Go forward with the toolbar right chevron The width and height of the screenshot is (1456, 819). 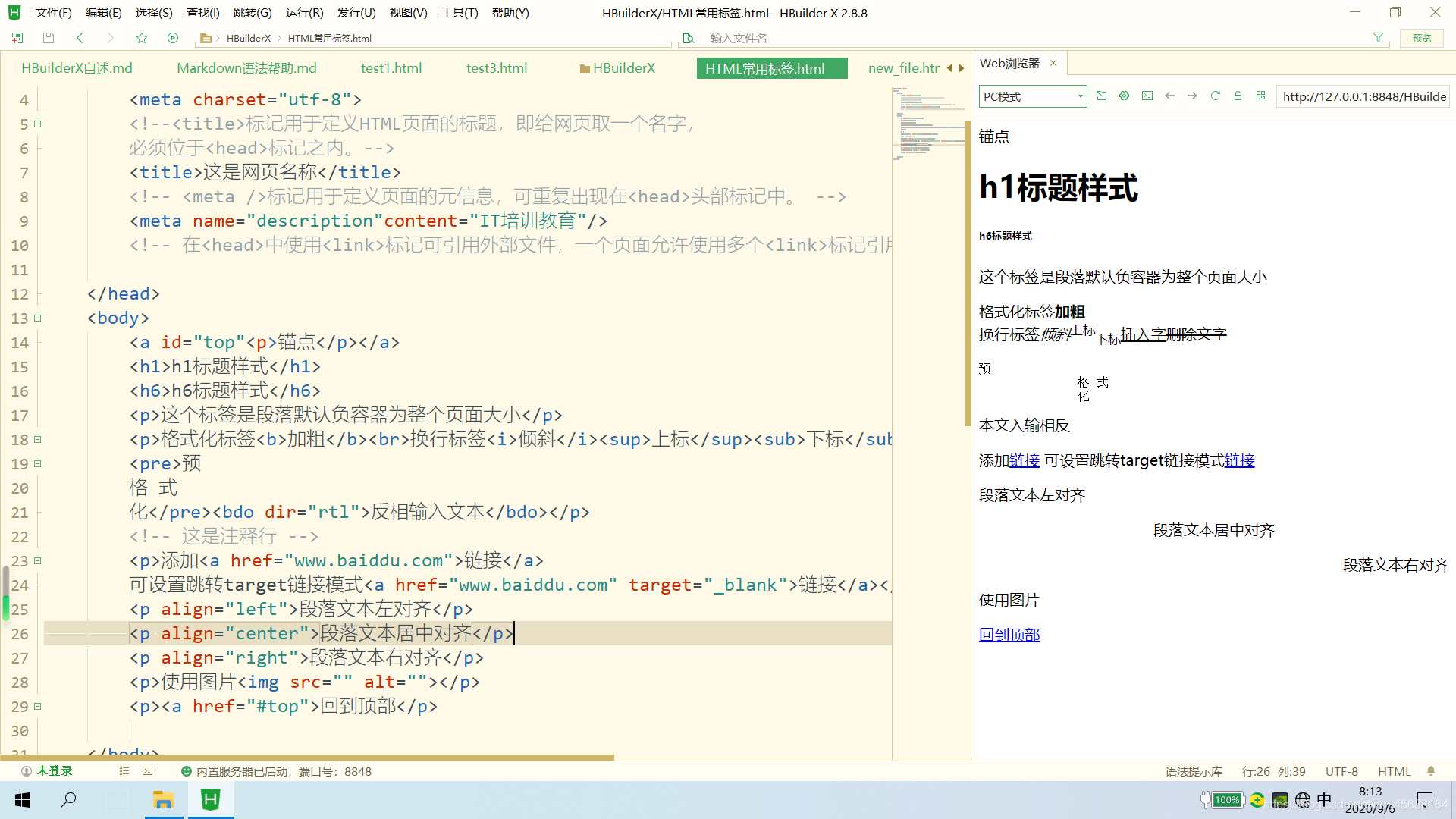[x=111, y=38]
